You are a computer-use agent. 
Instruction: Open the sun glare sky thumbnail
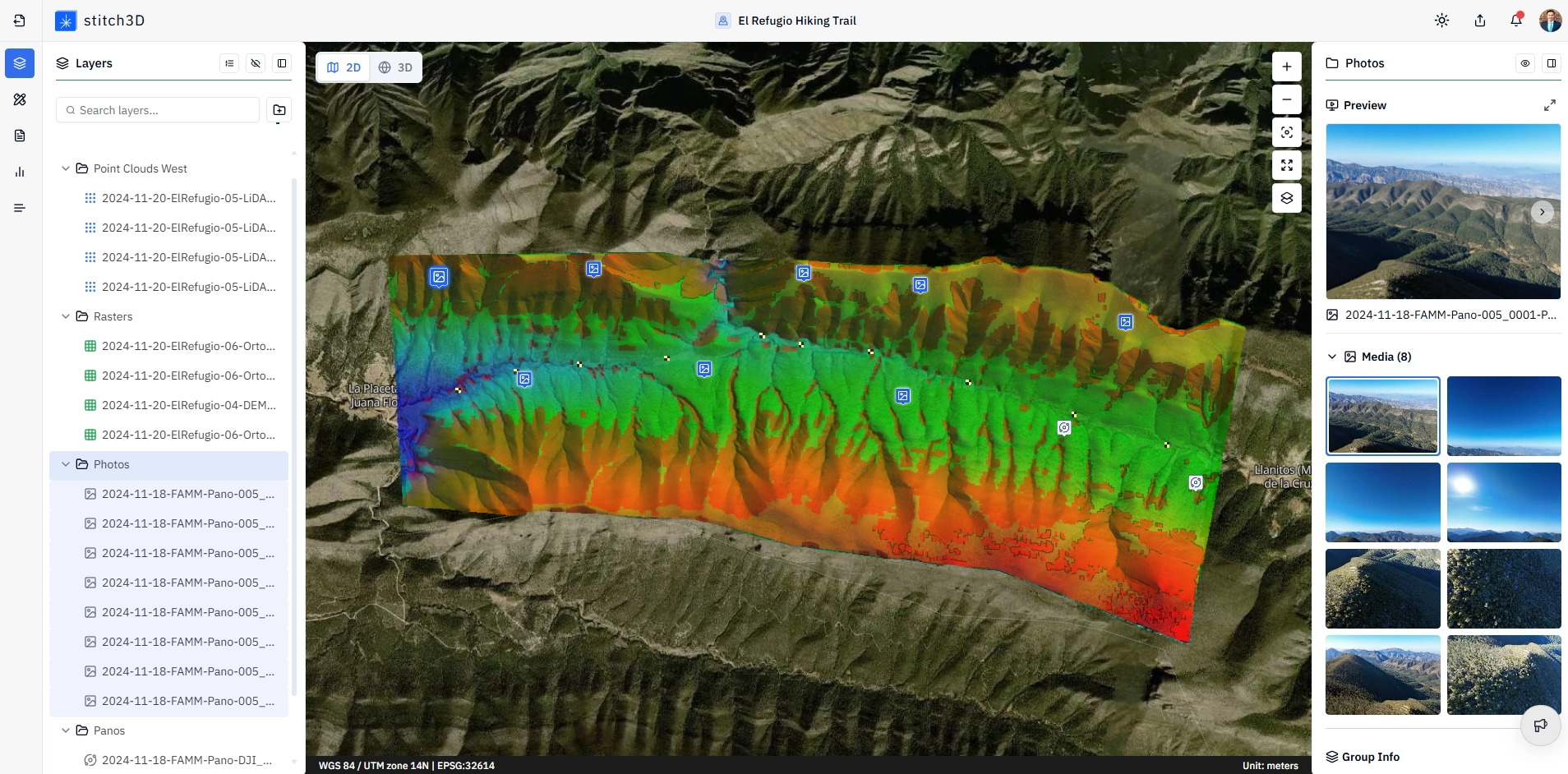[x=1504, y=502]
